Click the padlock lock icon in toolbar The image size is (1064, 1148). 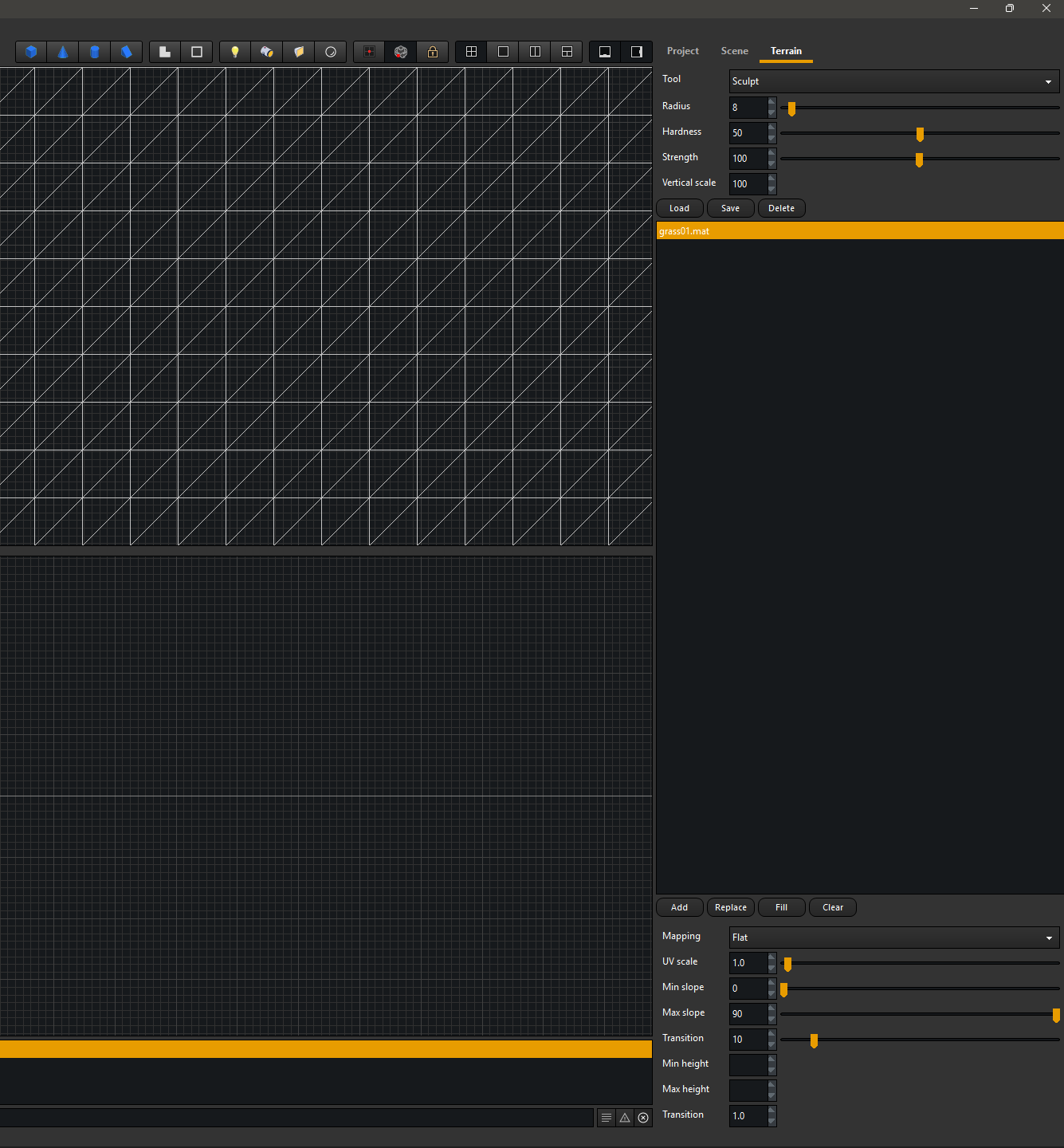(x=433, y=52)
